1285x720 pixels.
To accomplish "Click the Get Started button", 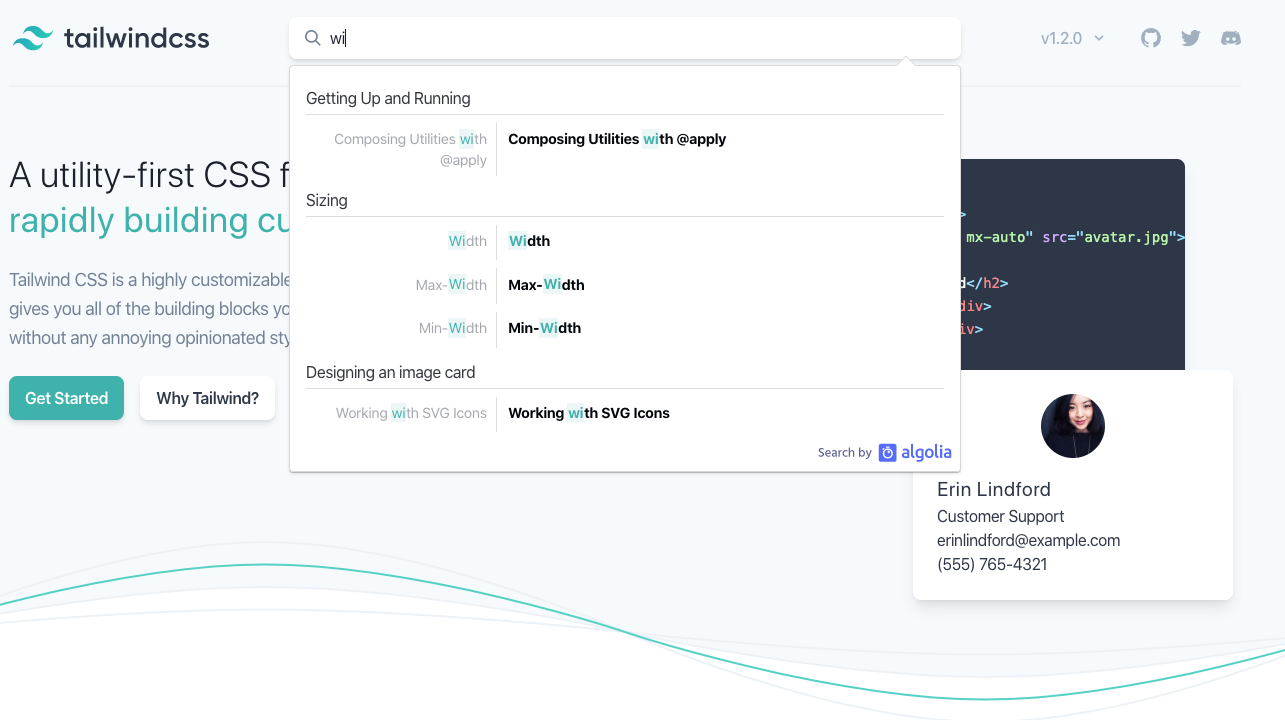I will [x=66, y=398].
